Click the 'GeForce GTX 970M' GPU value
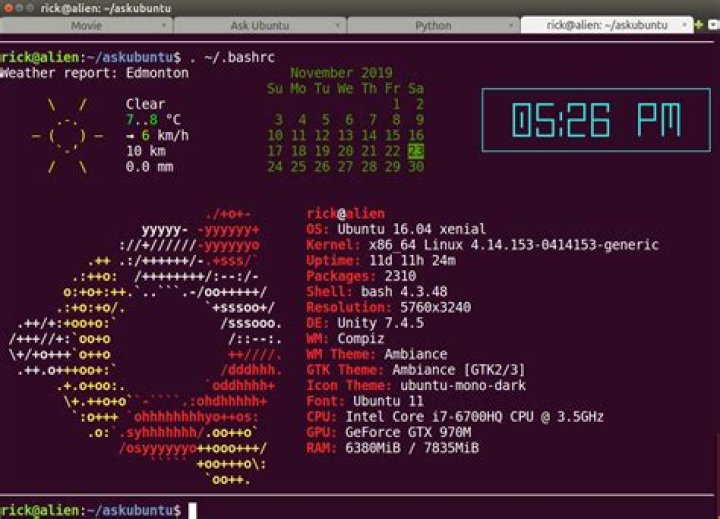Screen dimensions: 720x519 pos(408,432)
